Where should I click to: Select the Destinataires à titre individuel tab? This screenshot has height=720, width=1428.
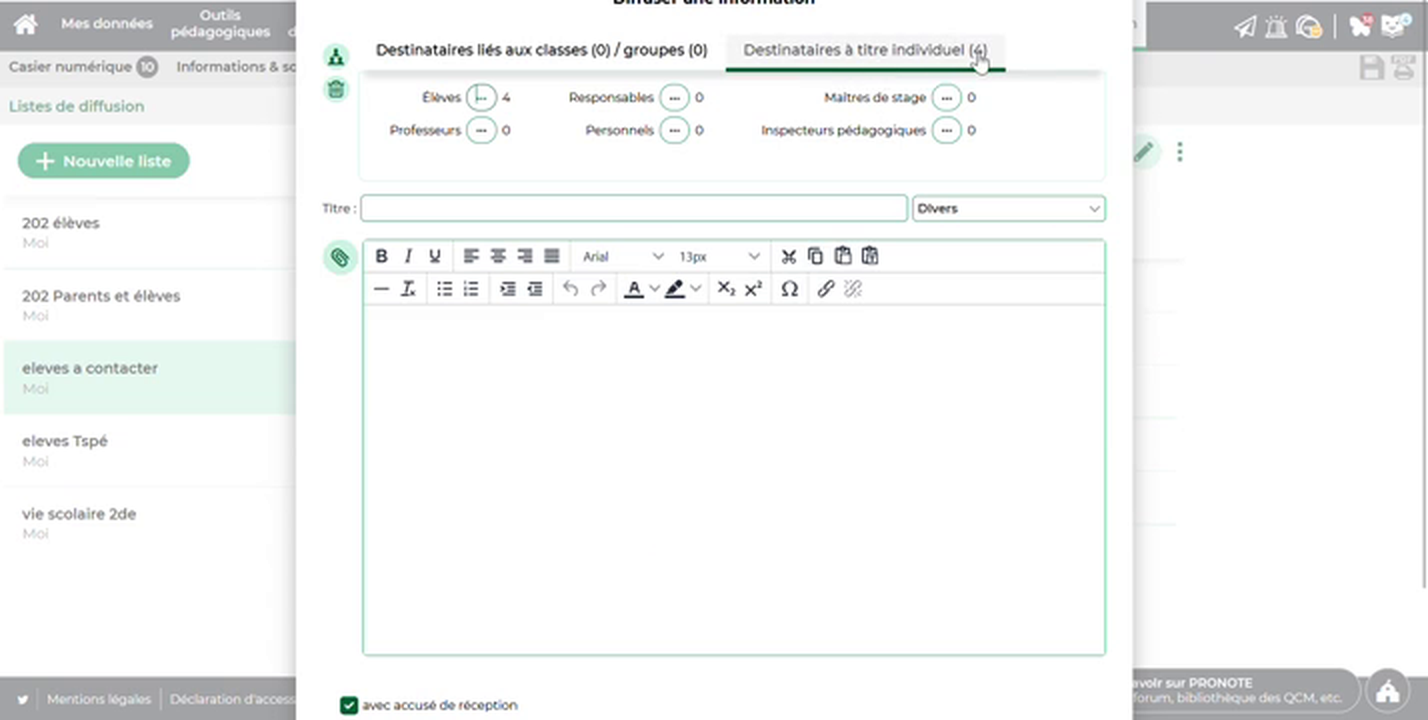pos(864,49)
